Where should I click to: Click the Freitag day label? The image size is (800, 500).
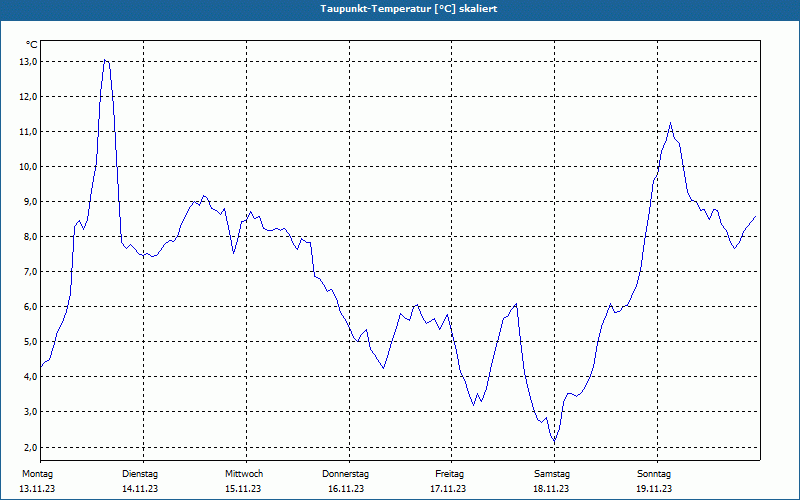pyautogui.click(x=449, y=474)
